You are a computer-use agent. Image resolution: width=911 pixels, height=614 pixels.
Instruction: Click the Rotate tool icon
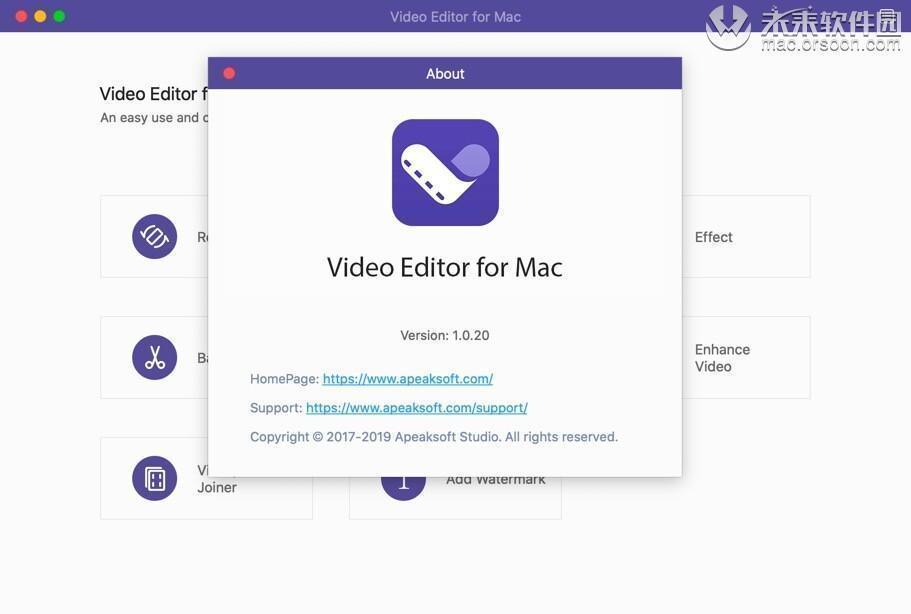point(155,237)
